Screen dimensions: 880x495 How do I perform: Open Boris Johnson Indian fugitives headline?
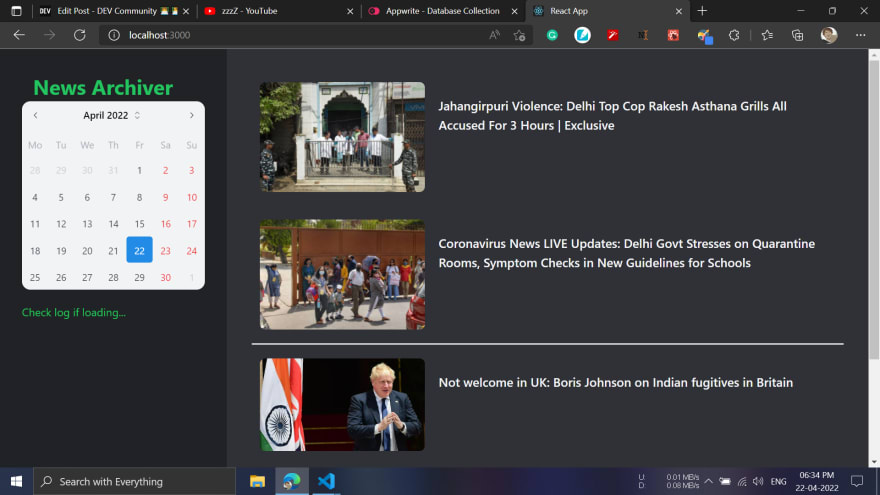(x=616, y=382)
